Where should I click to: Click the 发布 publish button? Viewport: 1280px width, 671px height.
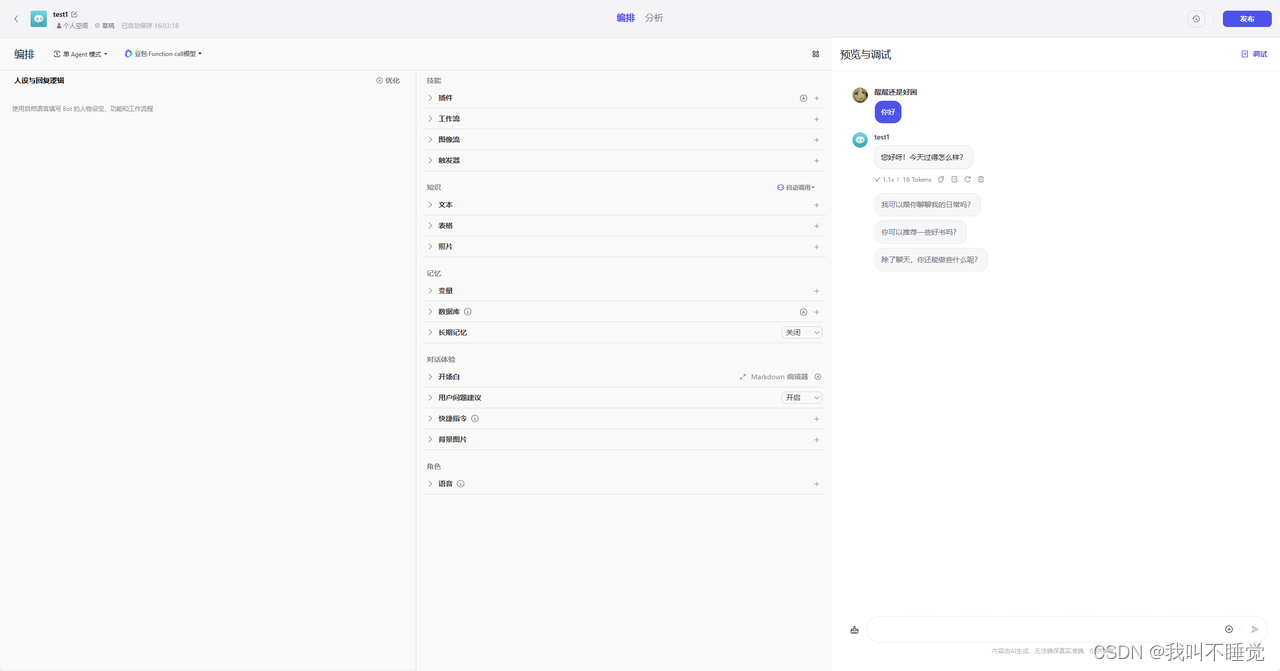point(1246,19)
